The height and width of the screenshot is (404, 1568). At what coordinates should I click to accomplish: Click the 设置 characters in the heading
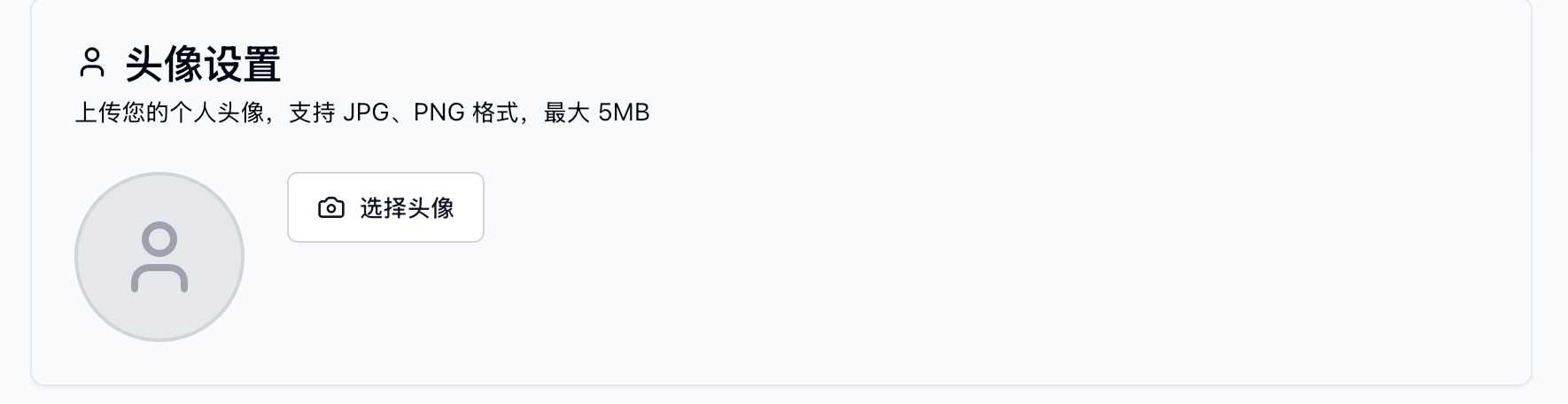pos(242,64)
